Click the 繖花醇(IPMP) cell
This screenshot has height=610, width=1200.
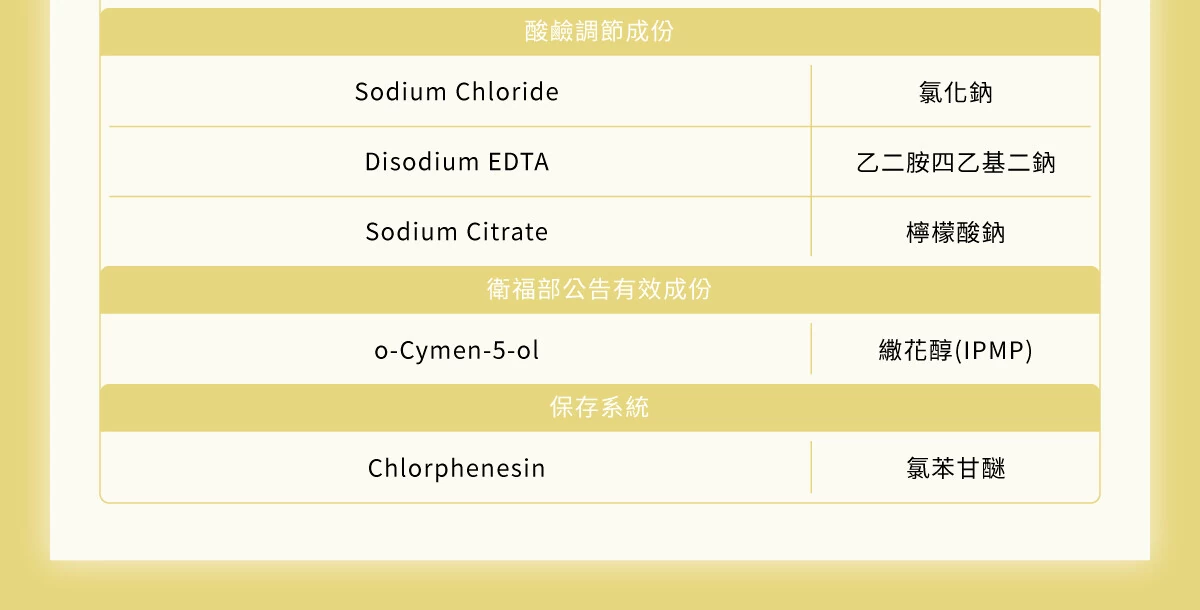pyautogui.click(x=955, y=351)
